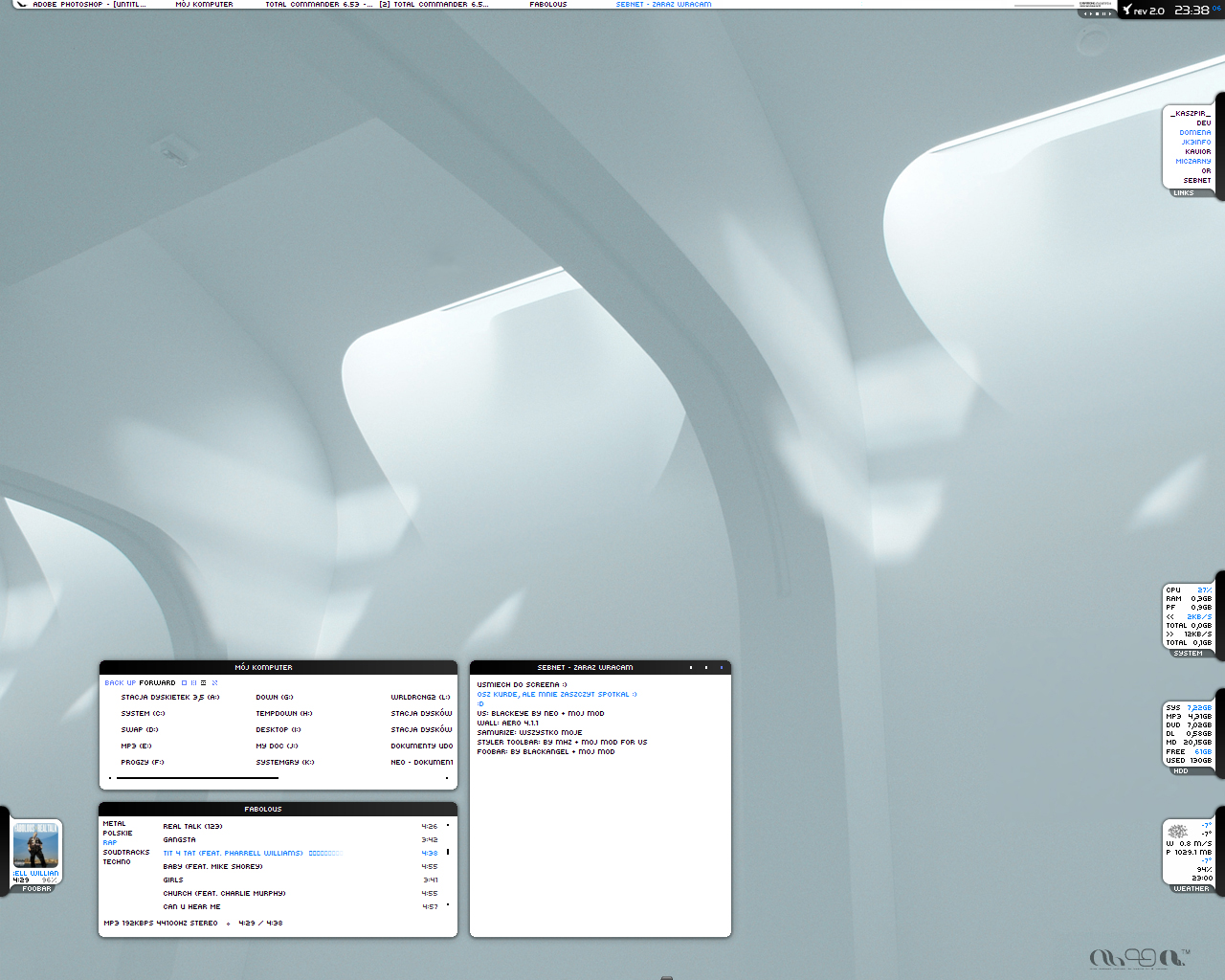Open OR link in Links widget
Image resolution: width=1225 pixels, height=980 pixels.
(x=1207, y=171)
